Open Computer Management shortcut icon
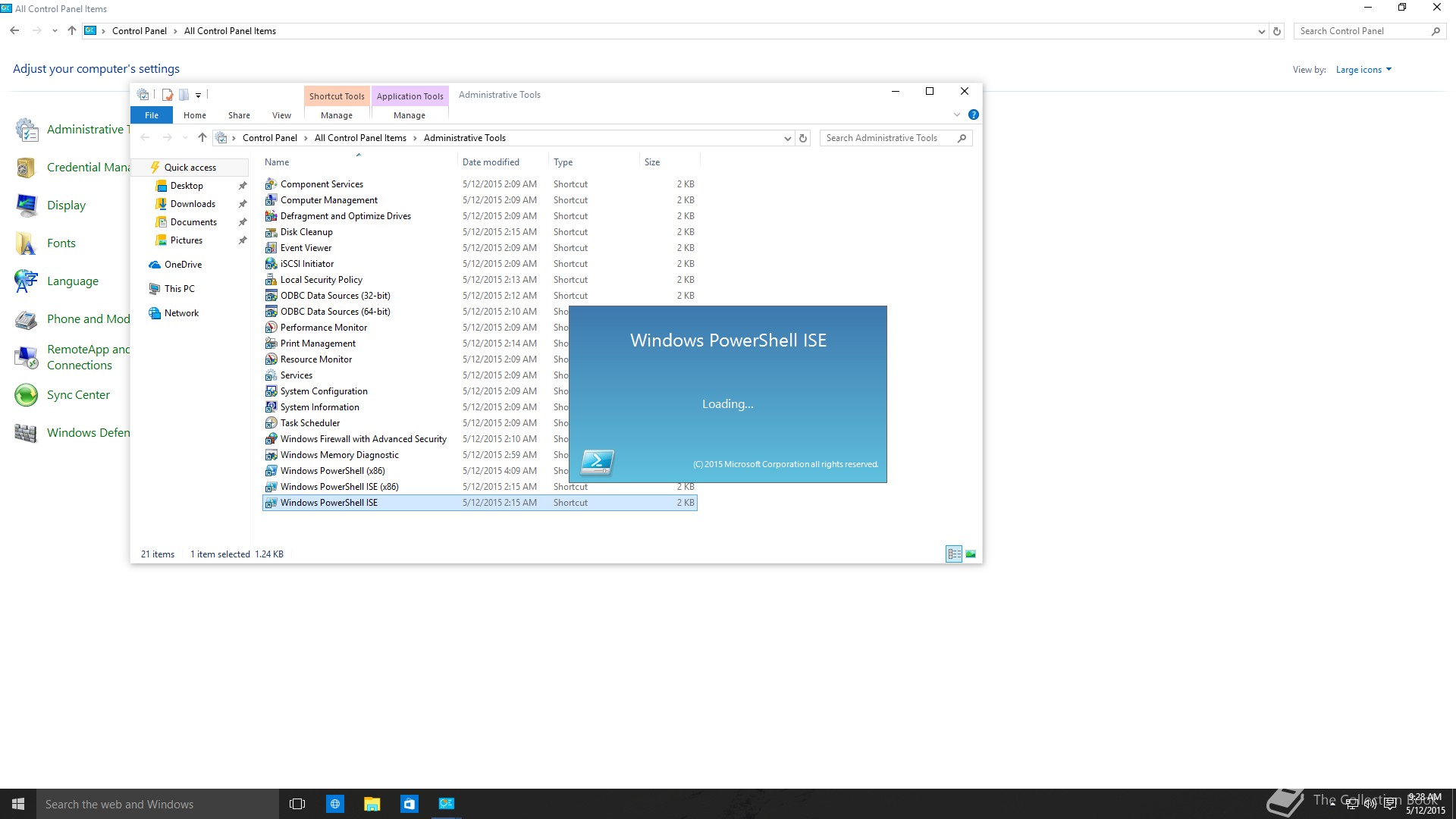1456x819 pixels. [271, 200]
